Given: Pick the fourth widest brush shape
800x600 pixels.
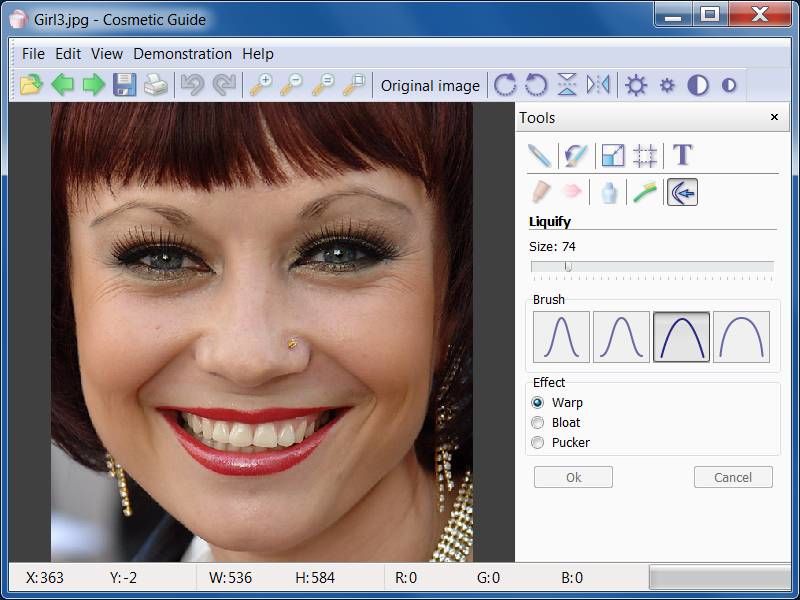Looking at the screenshot, I should click(x=741, y=337).
